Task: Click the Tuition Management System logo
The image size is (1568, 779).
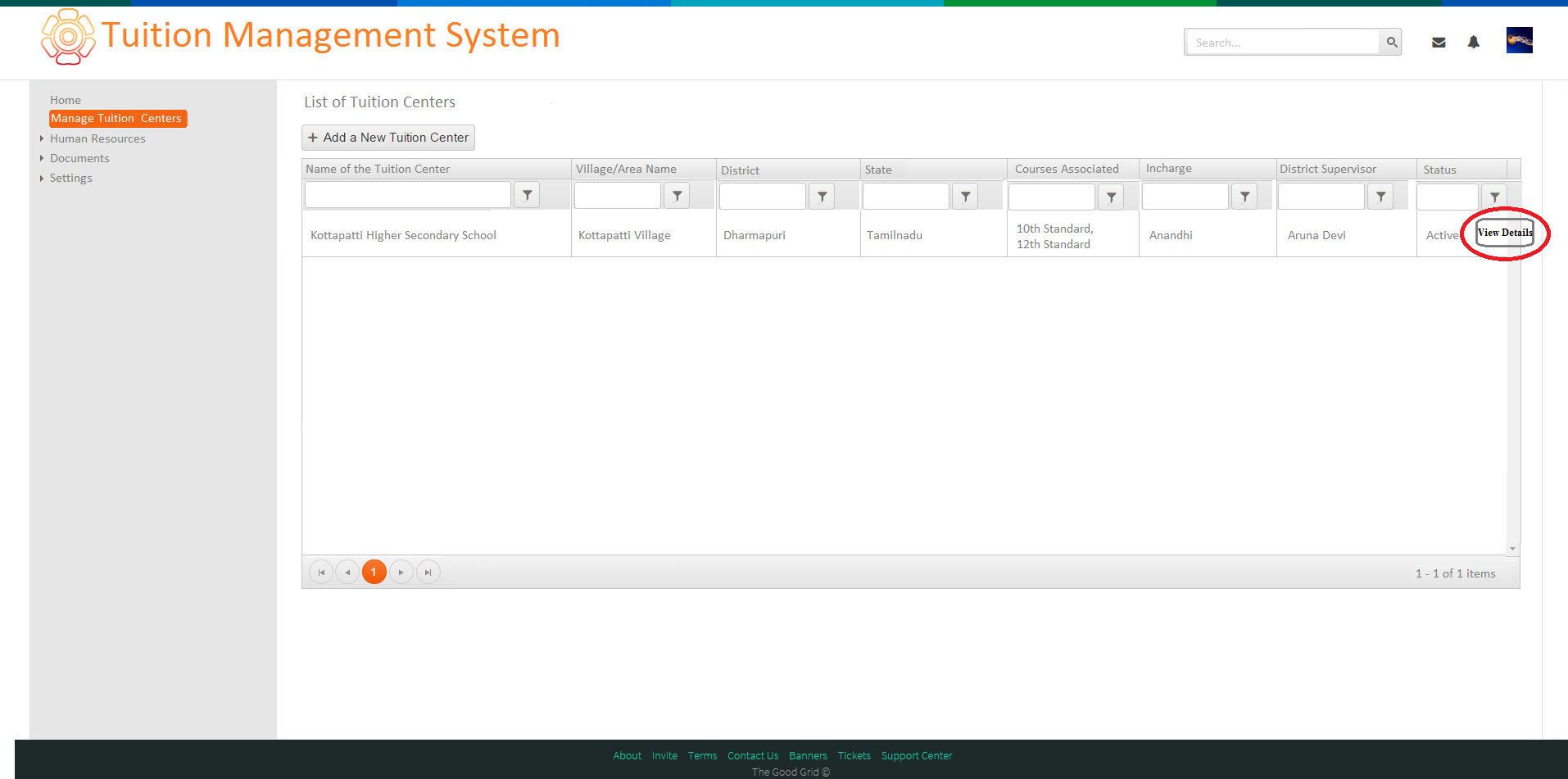Action: click(68, 37)
